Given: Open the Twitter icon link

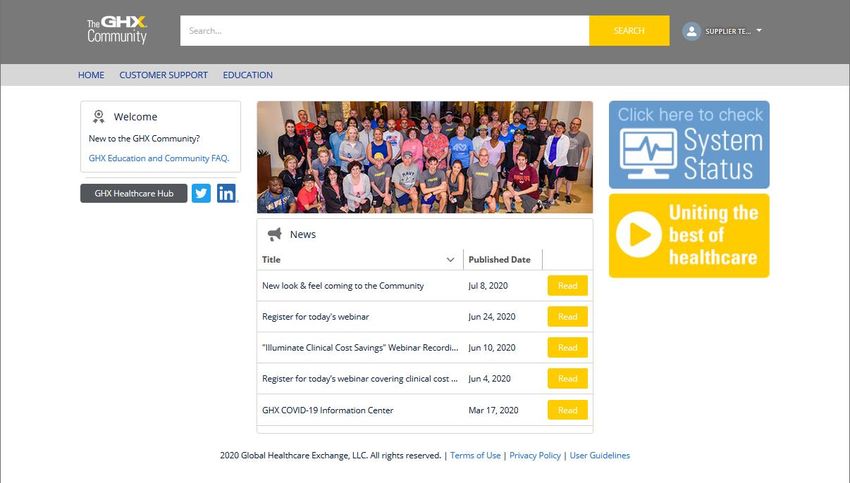Looking at the screenshot, I should click(201, 193).
